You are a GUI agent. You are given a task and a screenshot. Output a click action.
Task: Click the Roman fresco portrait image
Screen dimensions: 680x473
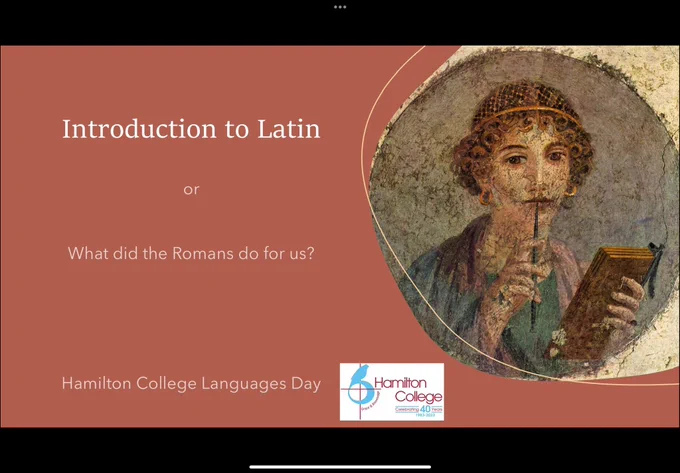523,212
